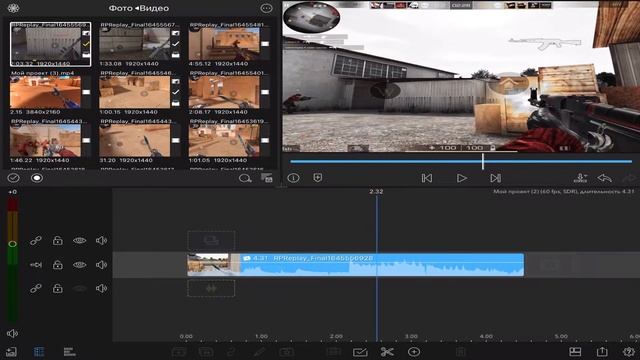This screenshot has width=640, height=360.
Task: Select the Мой проект (3).mp4 thumbnail
Action: point(45,92)
